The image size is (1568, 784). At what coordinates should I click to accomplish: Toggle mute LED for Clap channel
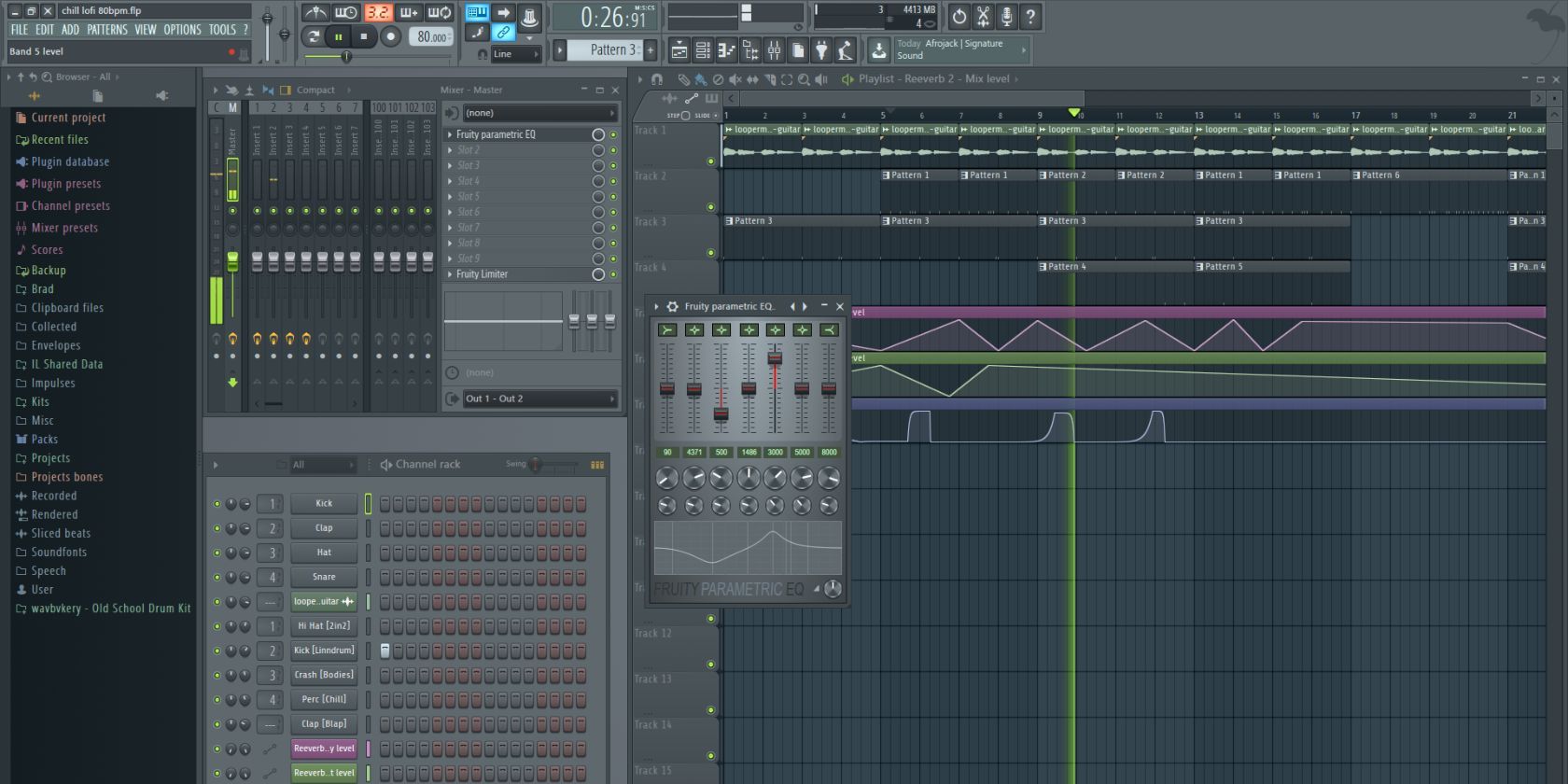click(217, 528)
